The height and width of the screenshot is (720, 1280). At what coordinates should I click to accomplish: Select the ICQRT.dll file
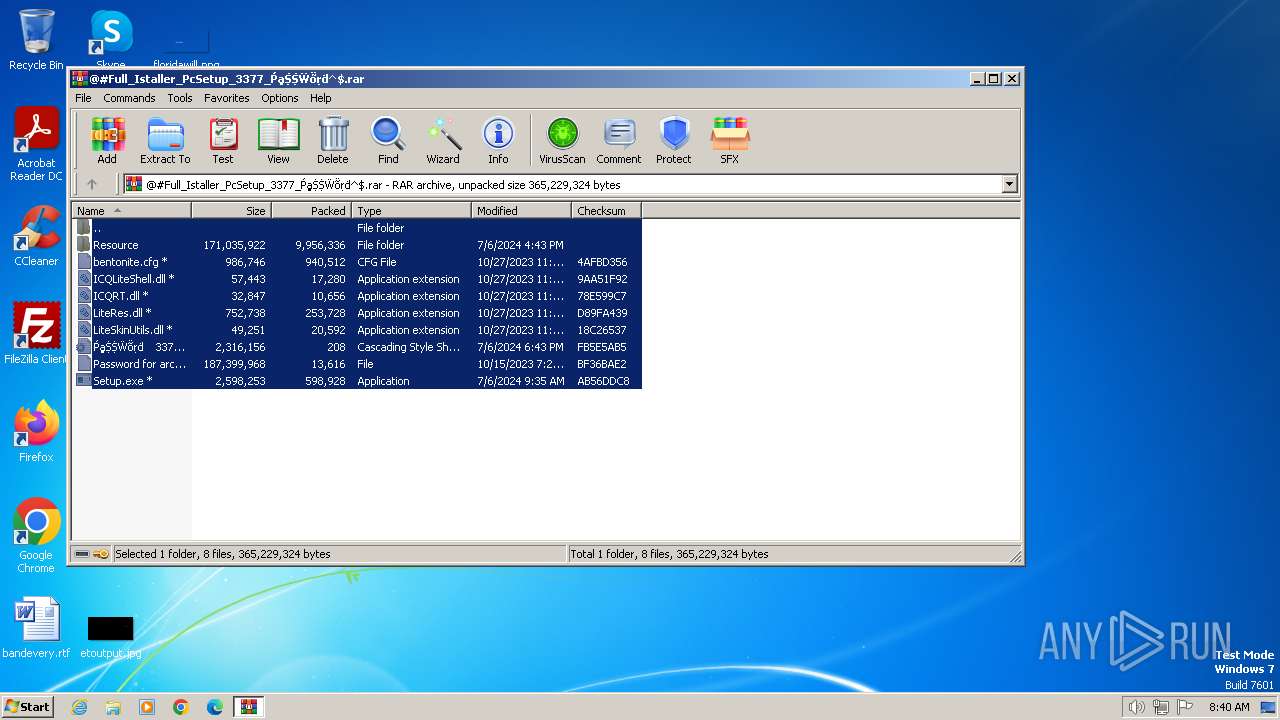click(x=358, y=296)
